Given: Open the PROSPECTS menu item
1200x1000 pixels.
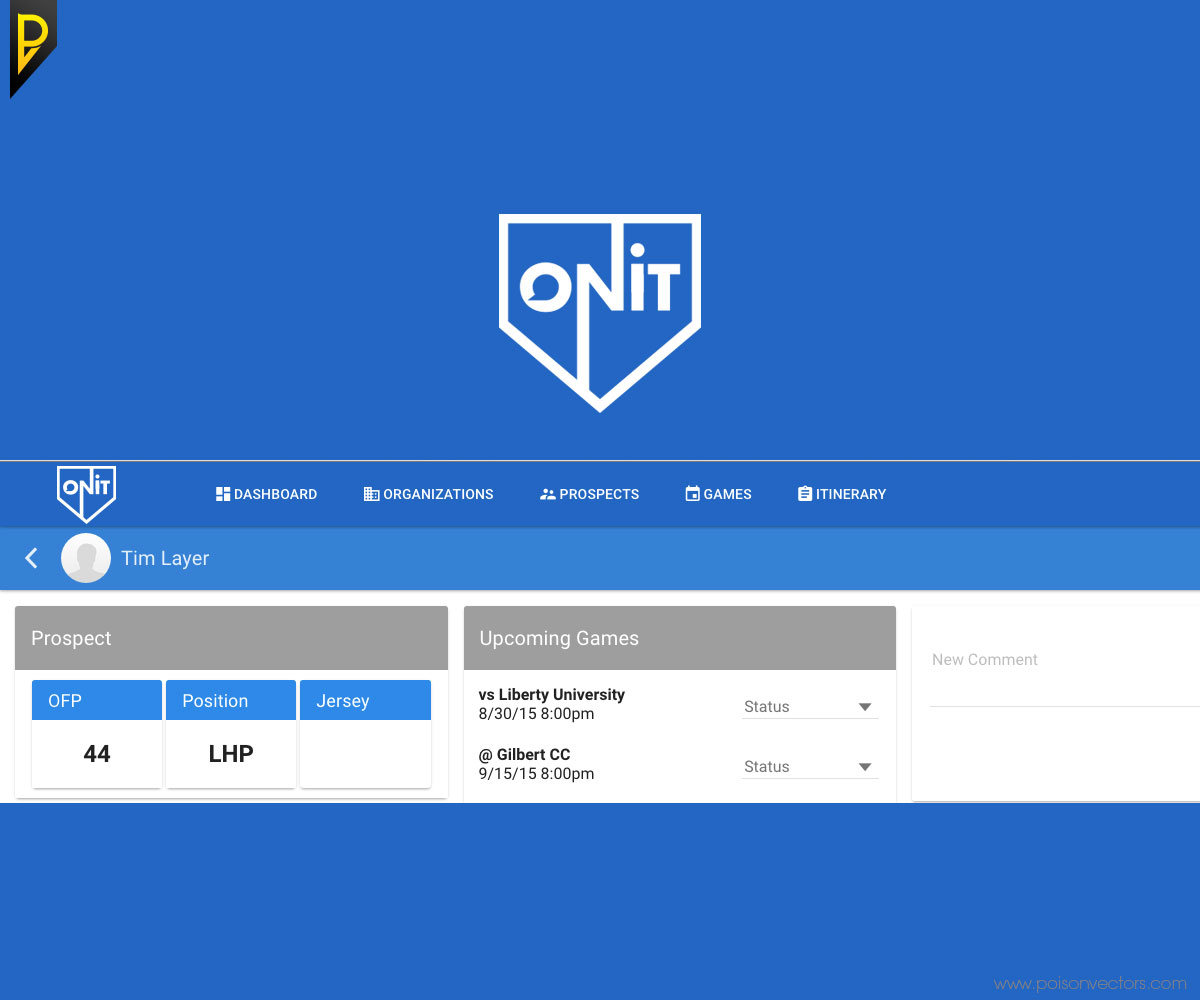Looking at the screenshot, I should [589, 494].
